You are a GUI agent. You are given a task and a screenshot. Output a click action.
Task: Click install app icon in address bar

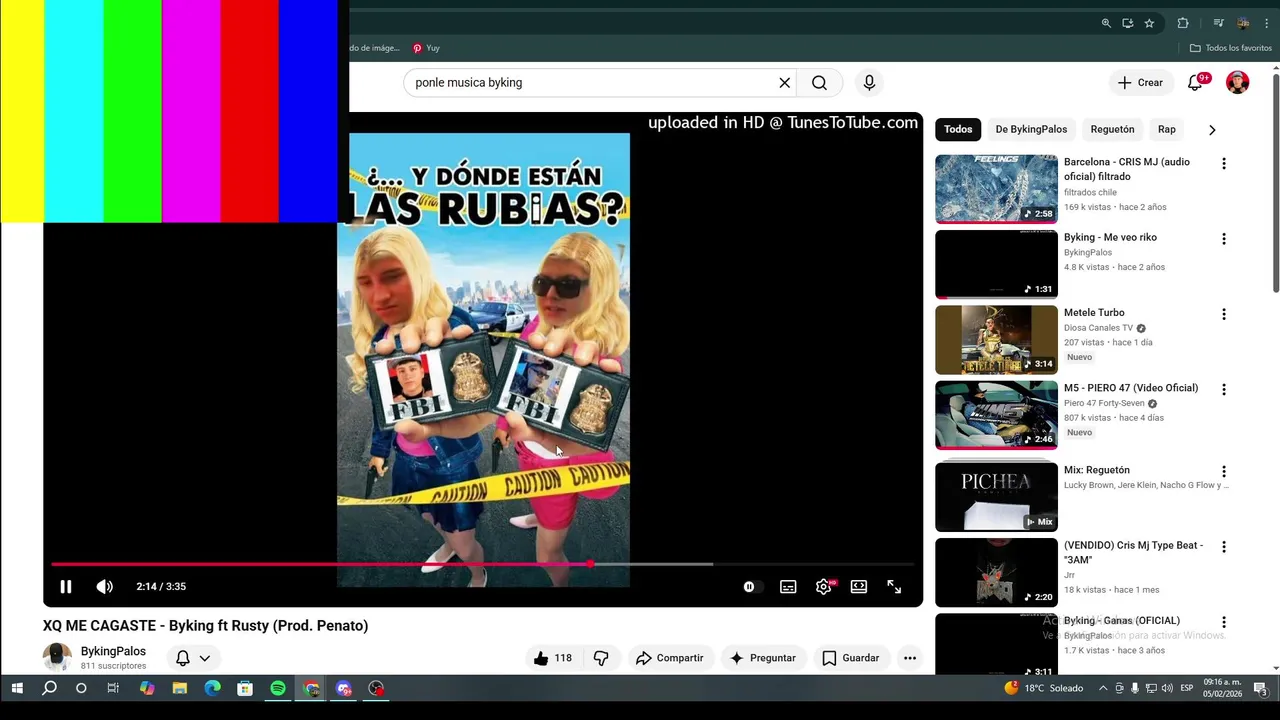(1128, 23)
